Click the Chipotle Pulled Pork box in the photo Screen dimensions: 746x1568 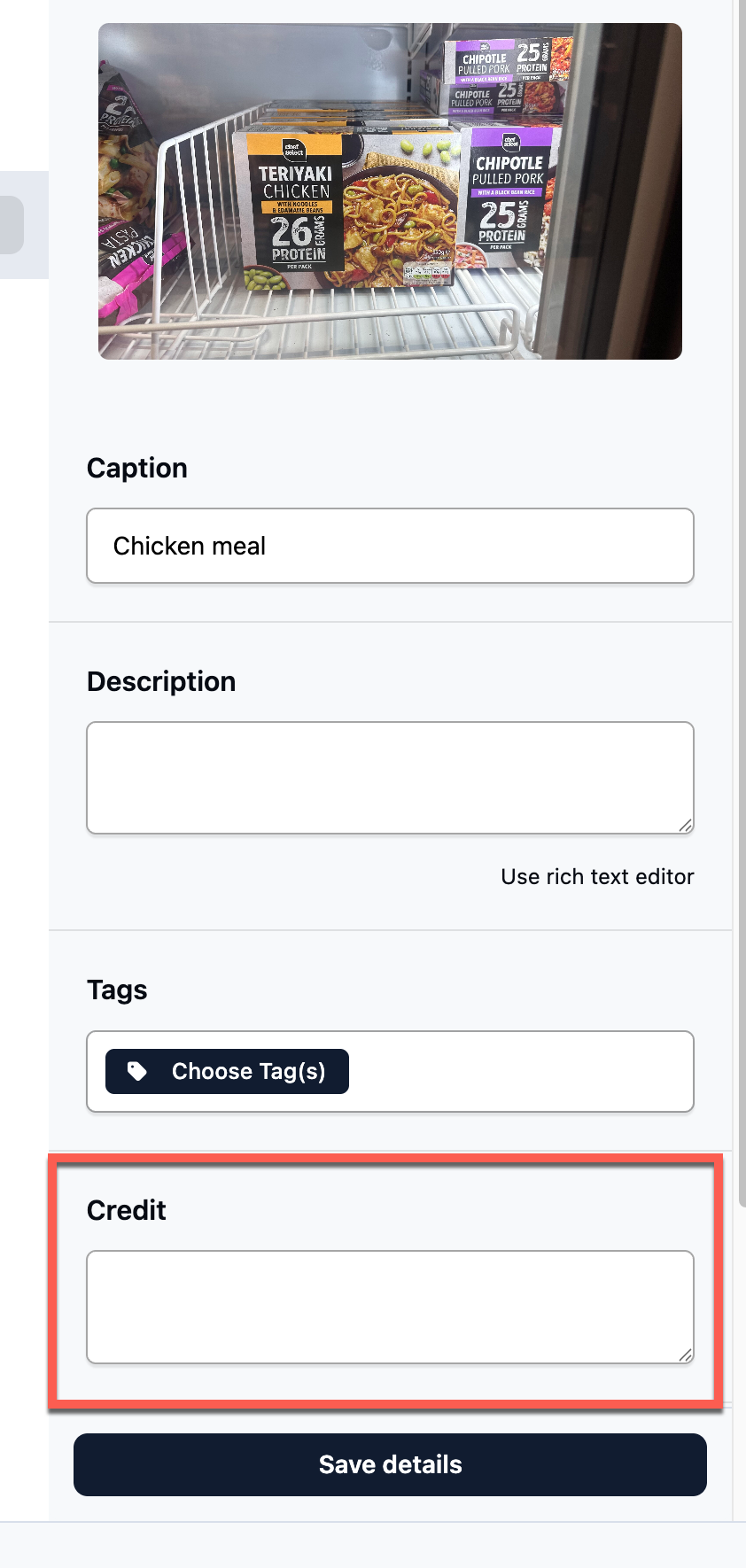point(509,189)
